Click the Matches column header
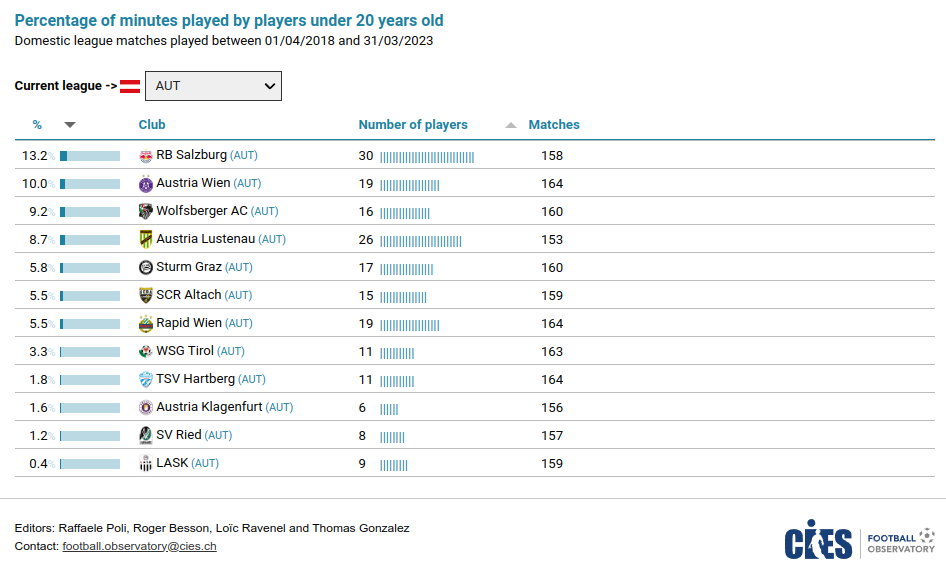The height and width of the screenshot is (570, 946). pos(554,125)
